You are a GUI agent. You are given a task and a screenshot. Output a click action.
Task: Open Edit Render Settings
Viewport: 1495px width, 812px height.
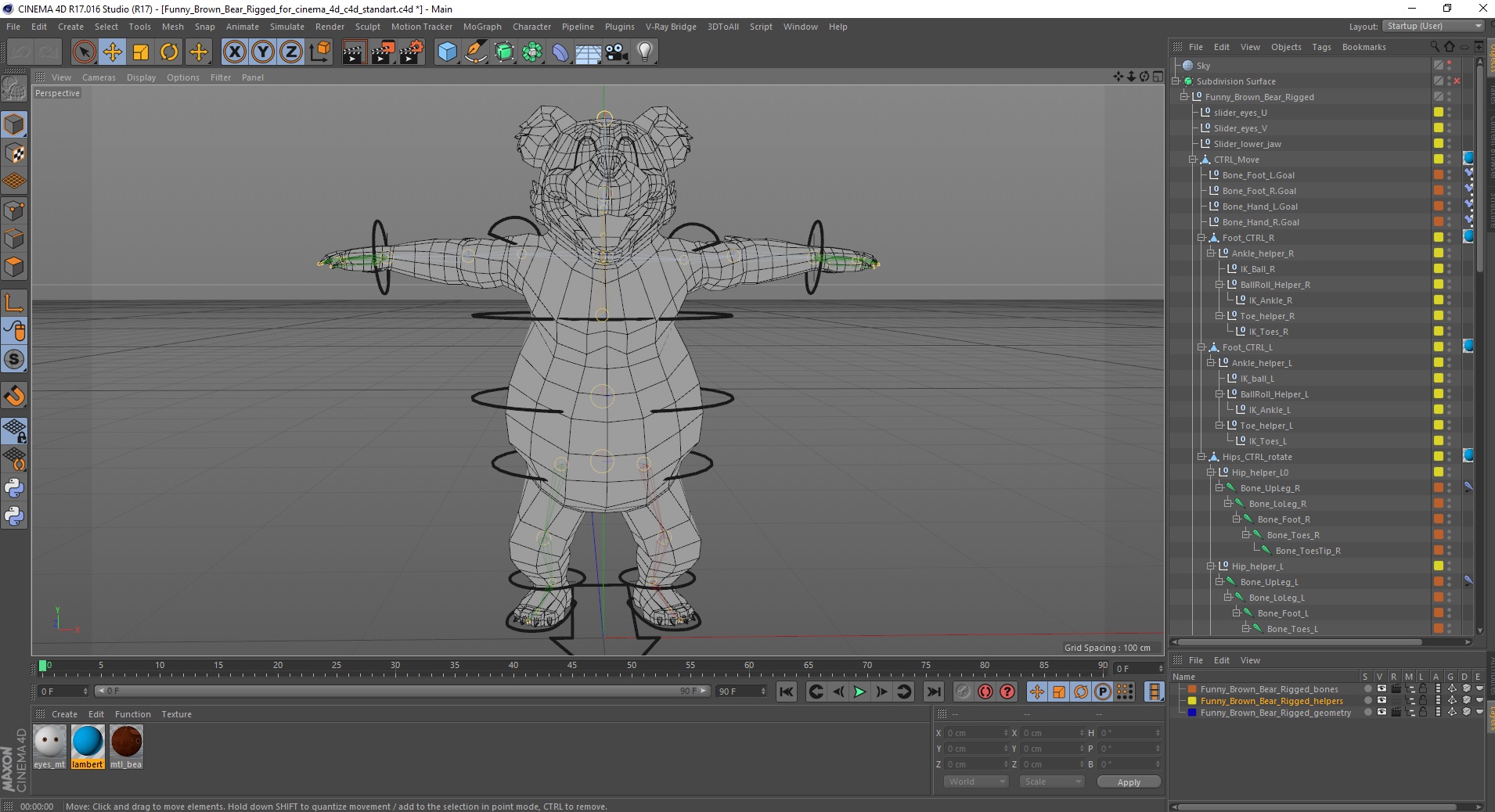[x=412, y=52]
